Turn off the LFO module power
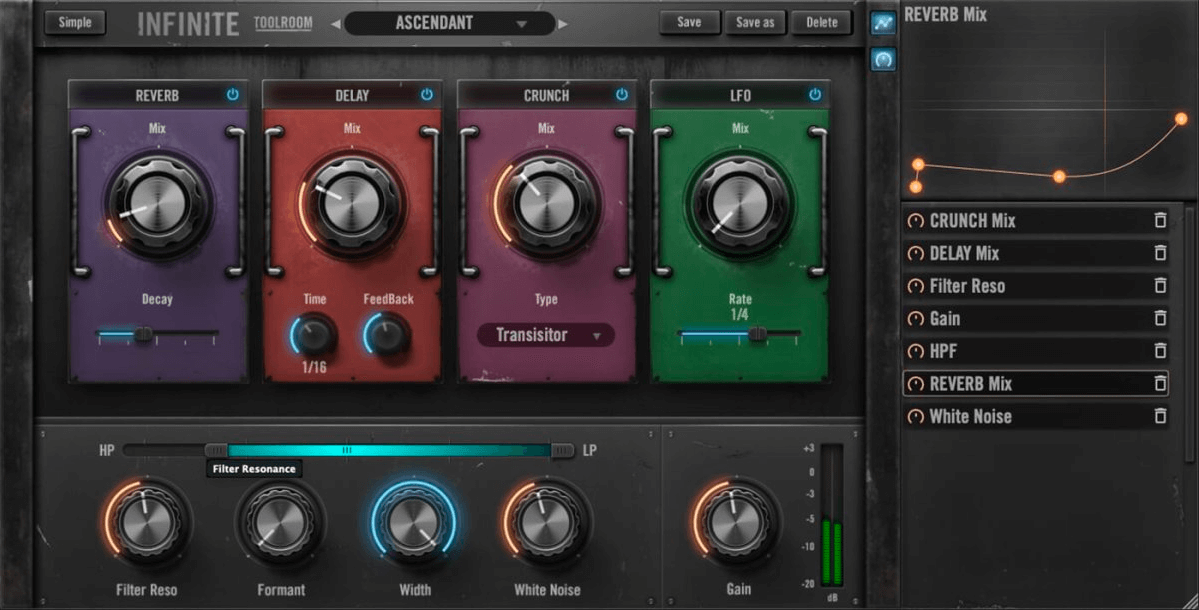Screen dimensions: 1199x610 (x=815, y=95)
